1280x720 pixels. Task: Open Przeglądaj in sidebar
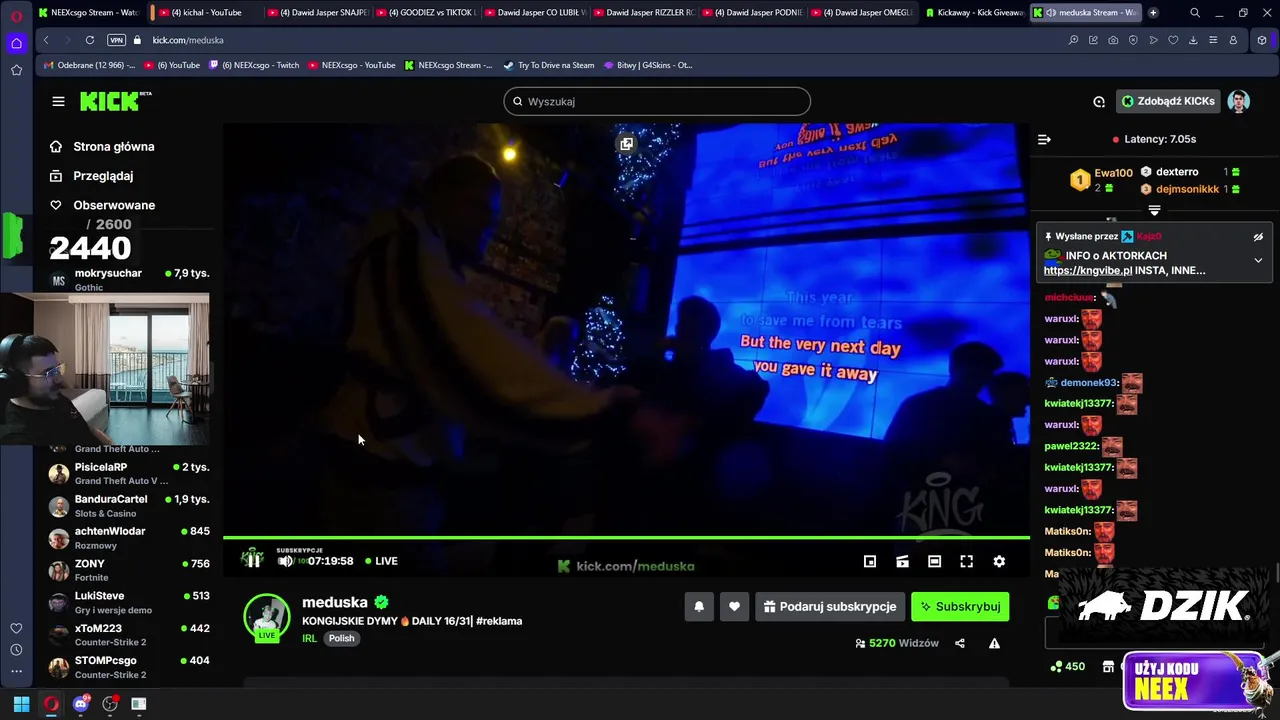(92, 175)
